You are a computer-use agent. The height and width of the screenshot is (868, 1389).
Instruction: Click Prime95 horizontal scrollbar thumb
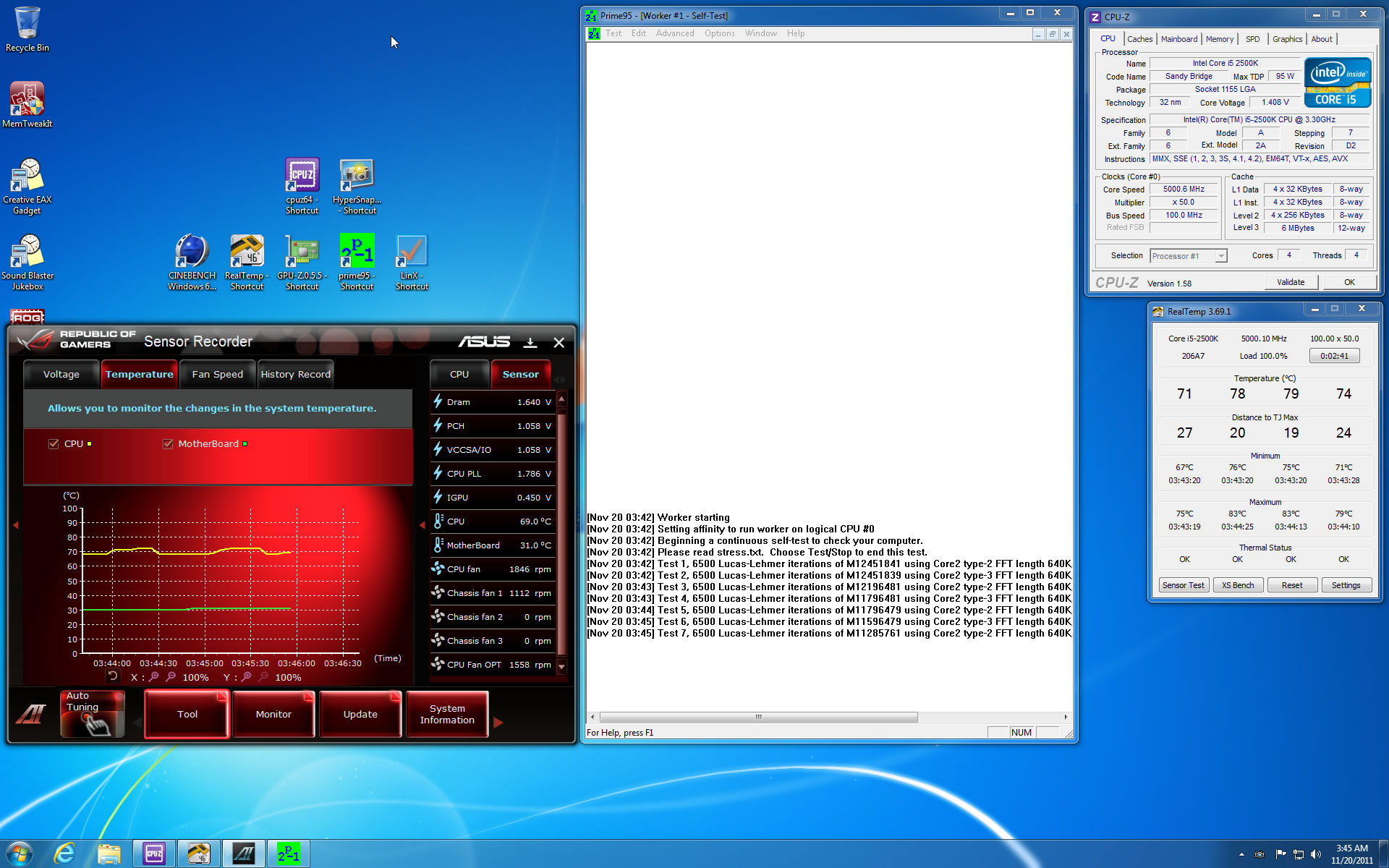[x=758, y=717]
